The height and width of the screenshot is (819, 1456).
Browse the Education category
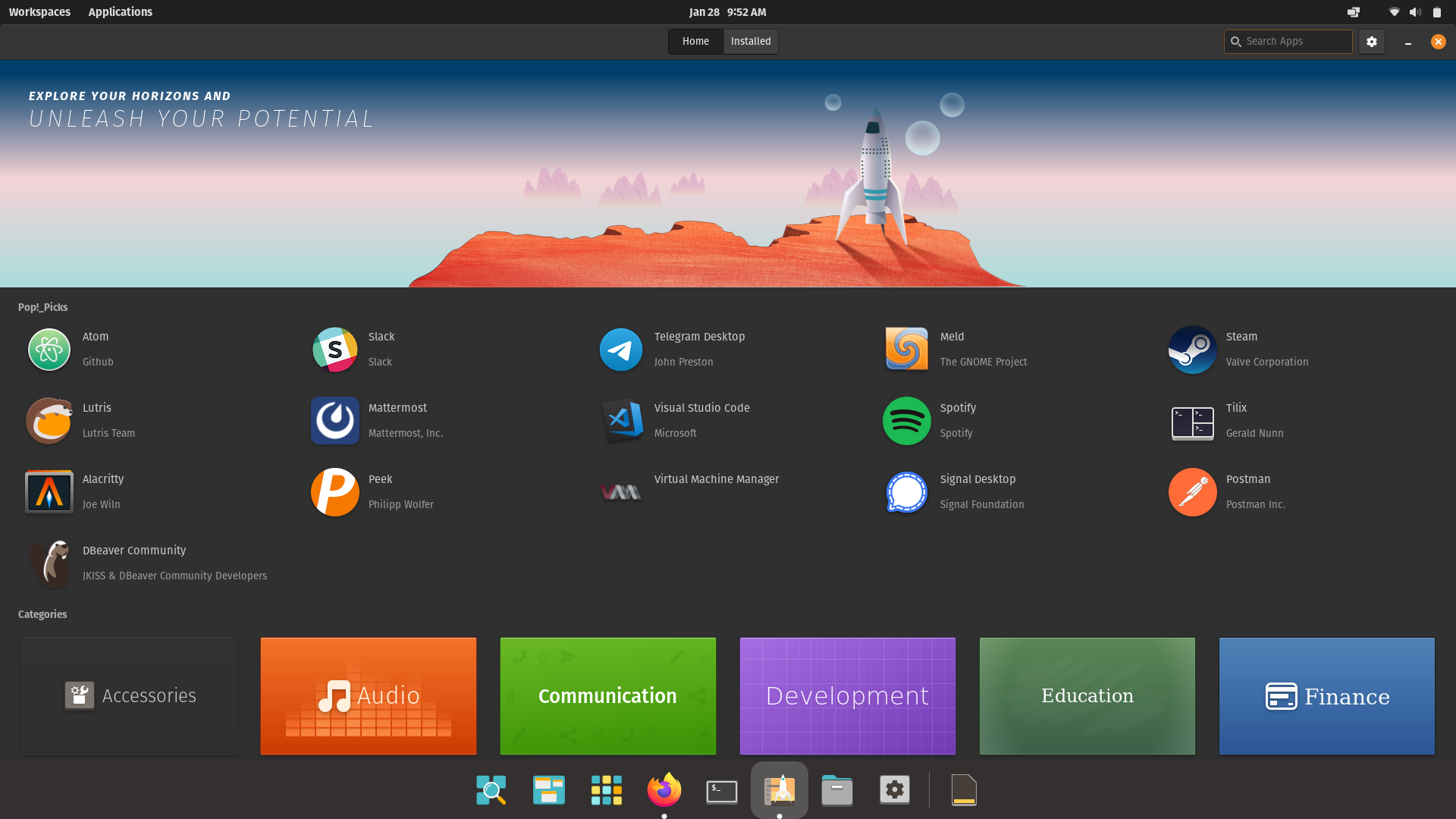[1087, 696]
